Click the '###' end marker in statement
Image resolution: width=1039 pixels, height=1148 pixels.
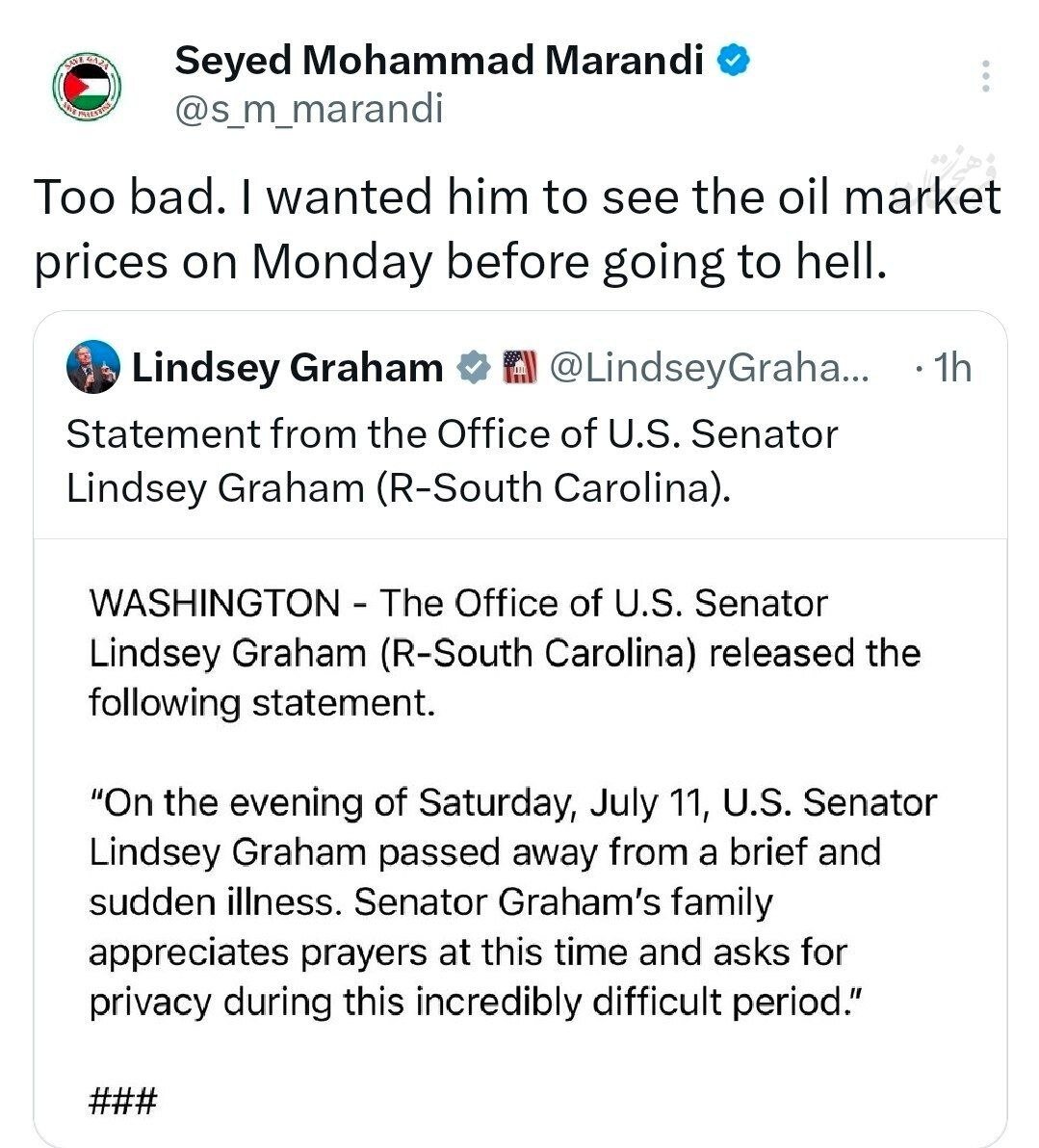tap(122, 1100)
